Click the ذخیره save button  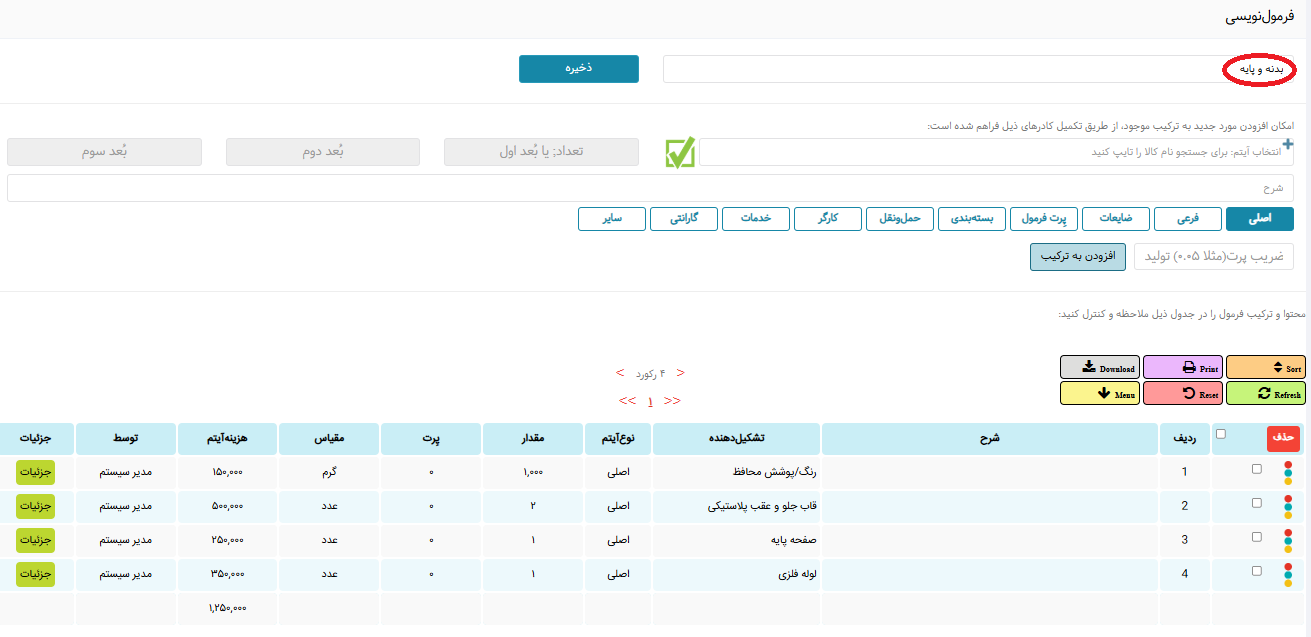pyautogui.click(x=578, y=69)
